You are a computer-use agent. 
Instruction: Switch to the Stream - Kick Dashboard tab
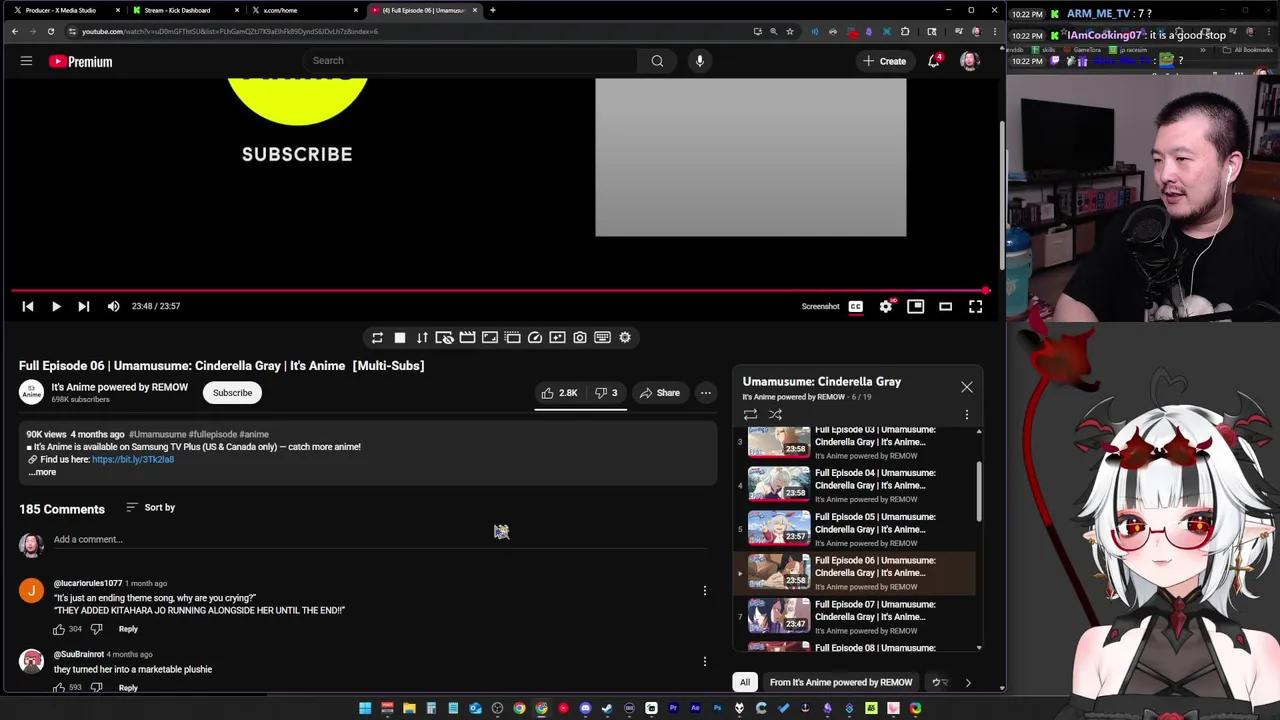click(x=177, y=10)
